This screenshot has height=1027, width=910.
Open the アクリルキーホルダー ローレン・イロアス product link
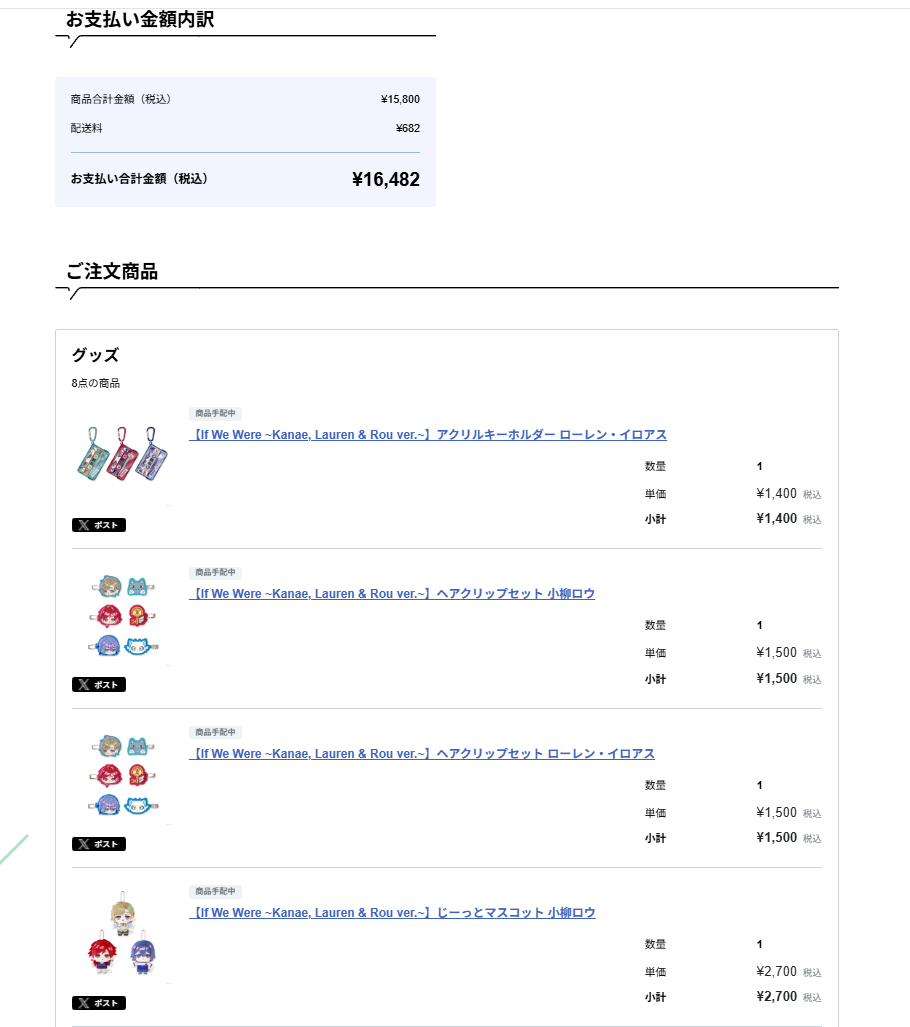[x=428, y=435]
